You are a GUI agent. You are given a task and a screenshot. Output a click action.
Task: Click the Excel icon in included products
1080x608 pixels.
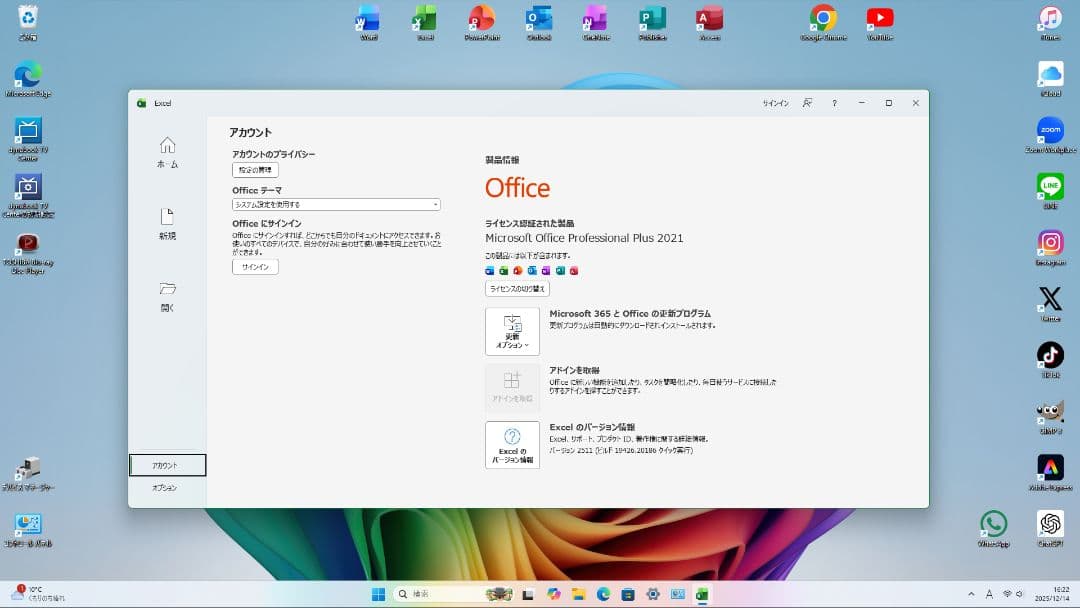pyautogui.click(x=503, y=270)
